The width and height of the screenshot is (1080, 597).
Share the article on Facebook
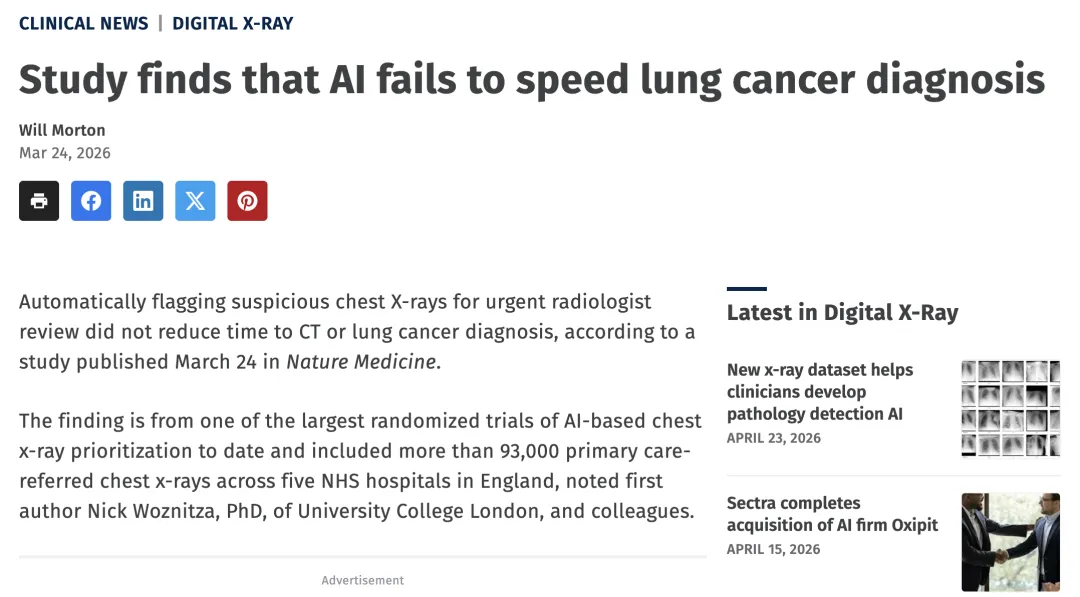91,201
